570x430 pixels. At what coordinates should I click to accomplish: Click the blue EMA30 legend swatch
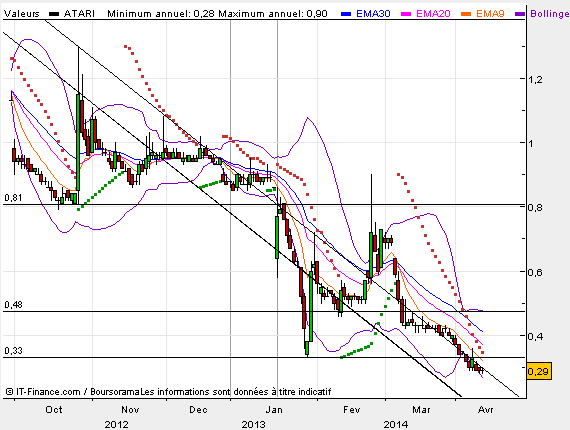(346, 14)
